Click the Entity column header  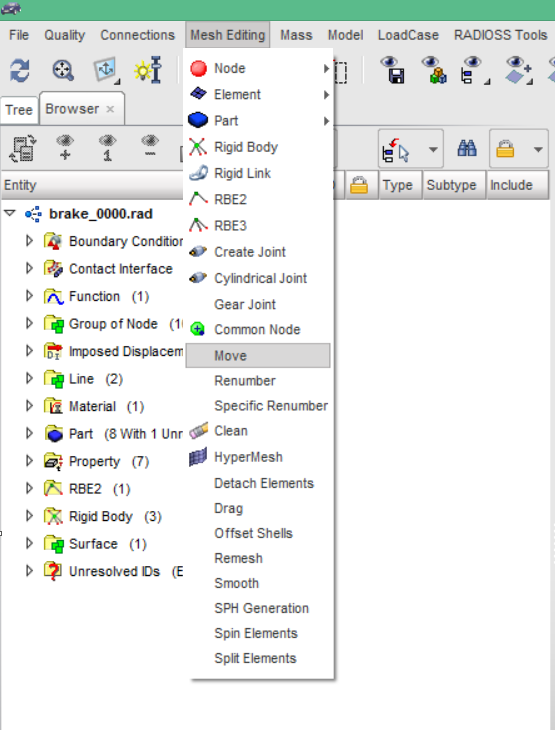coord(92,185)
